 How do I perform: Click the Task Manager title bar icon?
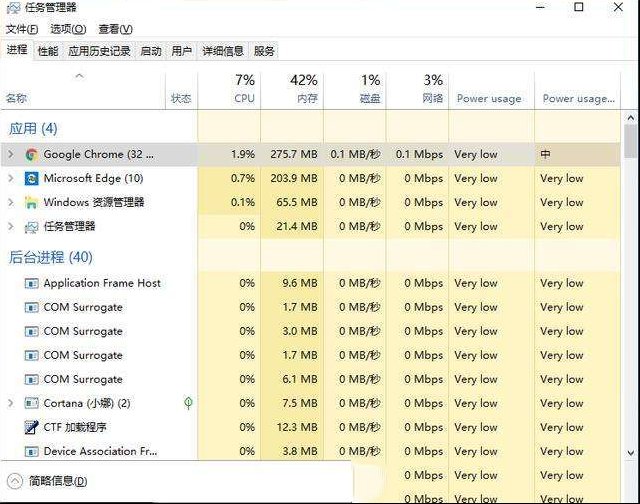(13, 7)
